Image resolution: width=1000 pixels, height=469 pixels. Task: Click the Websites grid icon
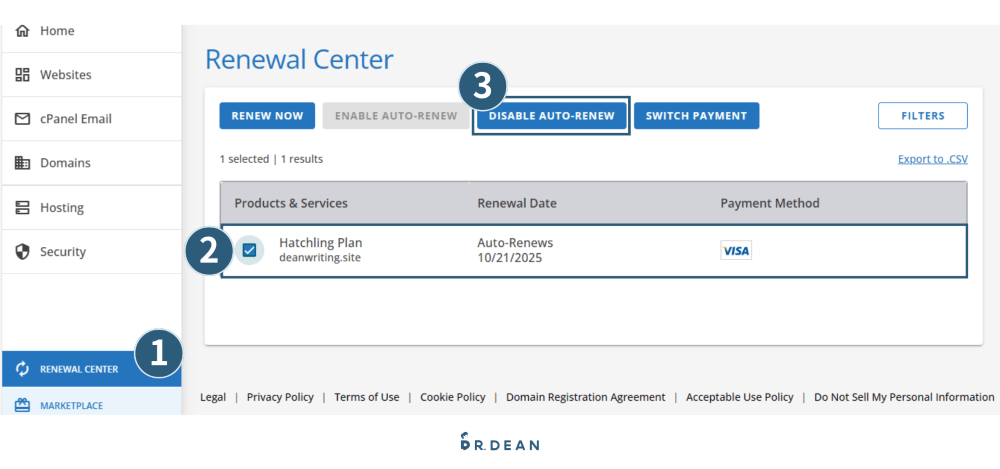tap(22, 75)
